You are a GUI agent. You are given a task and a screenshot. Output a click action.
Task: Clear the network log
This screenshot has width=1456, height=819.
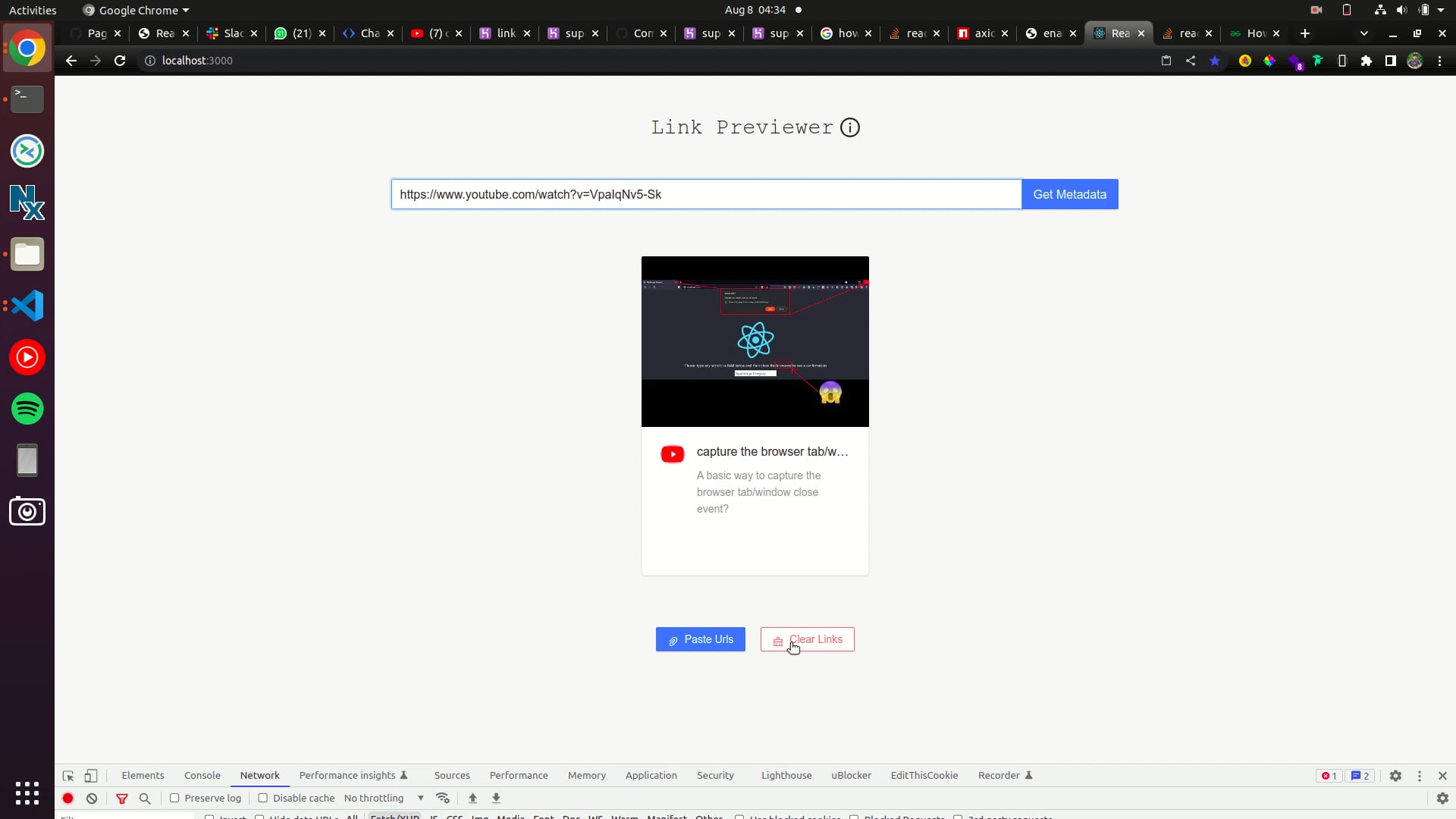(x=92, y=799)
